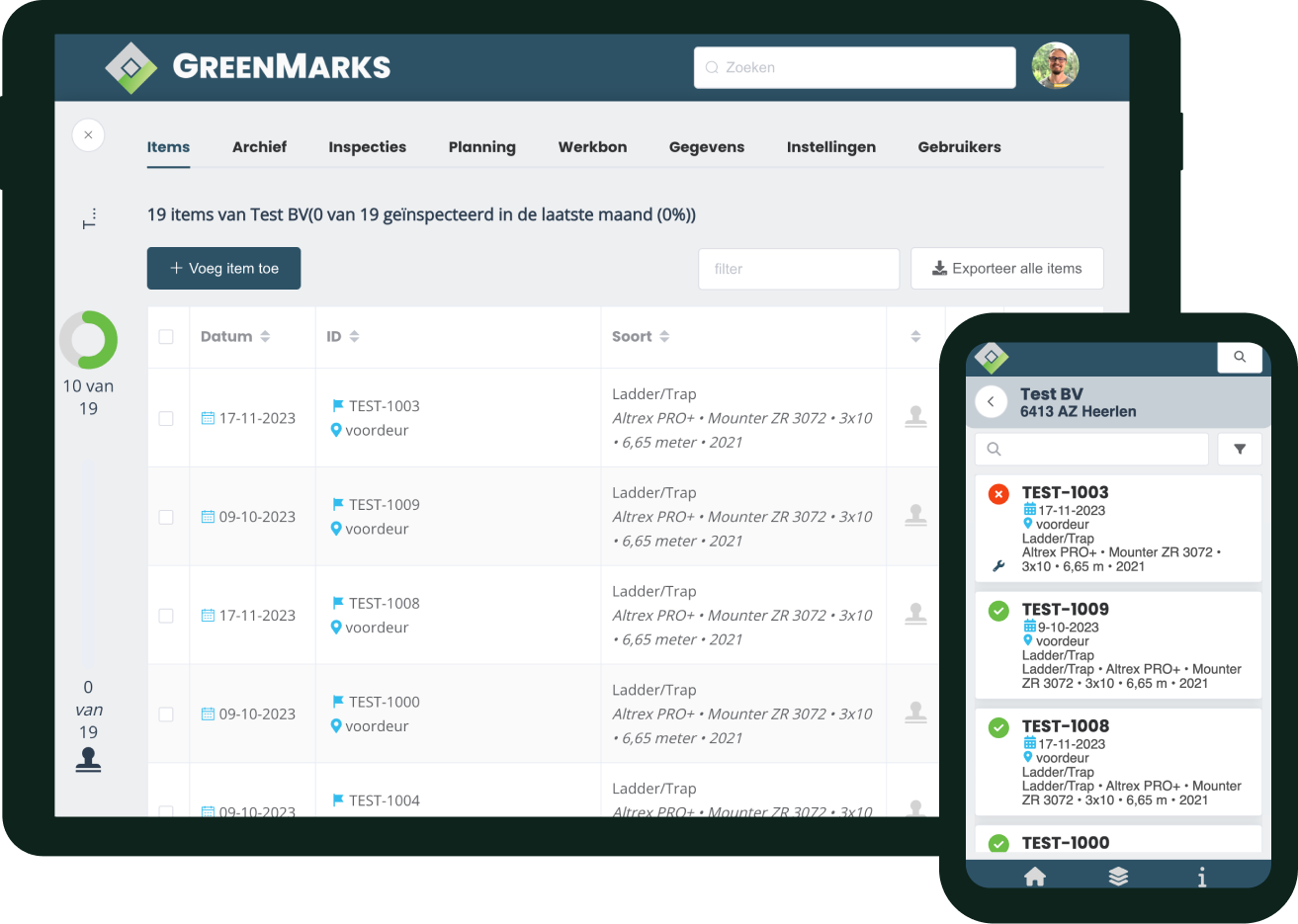The width and height of the screenshot is (1298, 924).
Task: Click the phone app search magnifier button
Action: tap(1240, 358)
